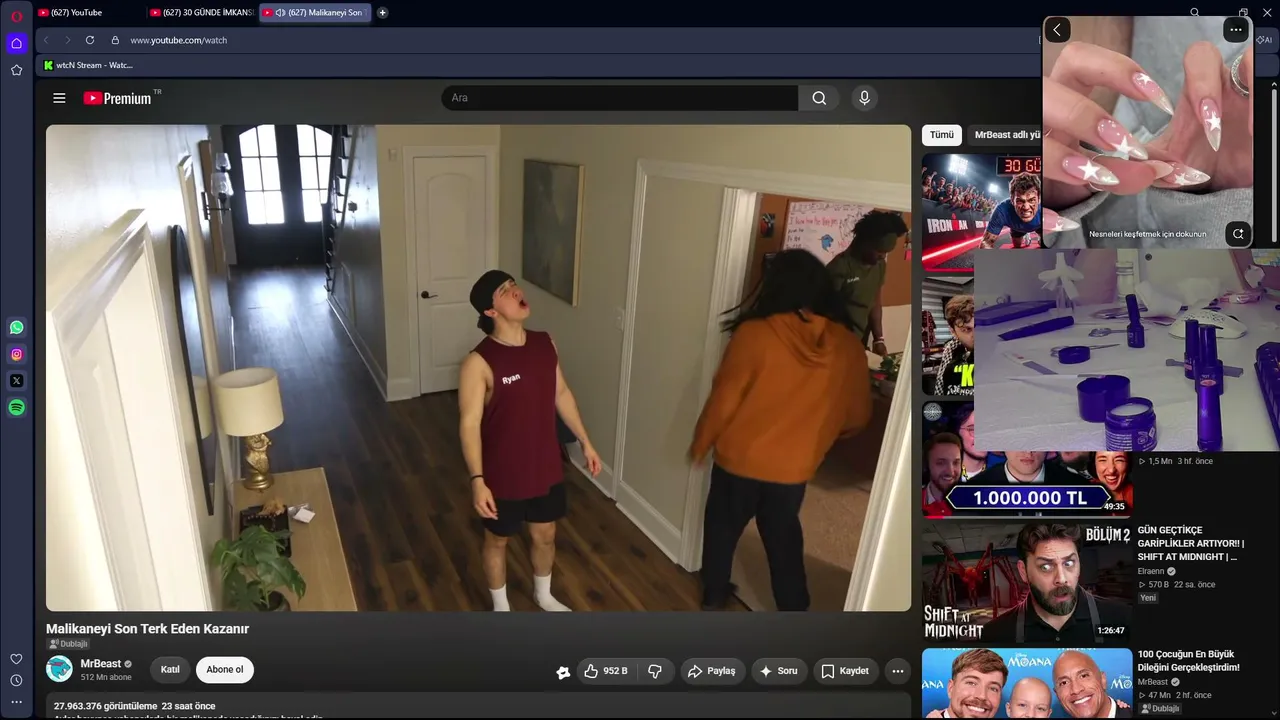
Task: Open WhatsApp in the Opera sidebar
Action: 16,327
